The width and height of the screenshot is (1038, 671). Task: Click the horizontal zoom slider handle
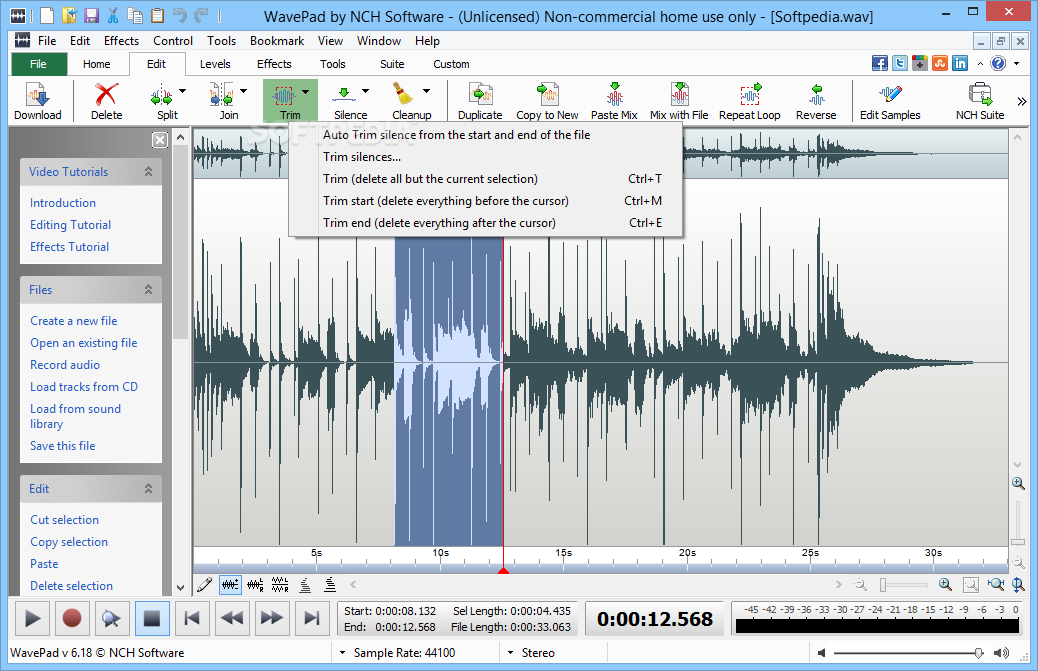[x=882, y=585]
